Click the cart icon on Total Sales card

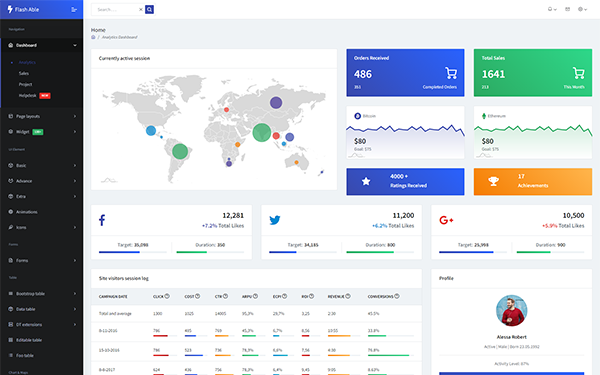tap(579, 73)
